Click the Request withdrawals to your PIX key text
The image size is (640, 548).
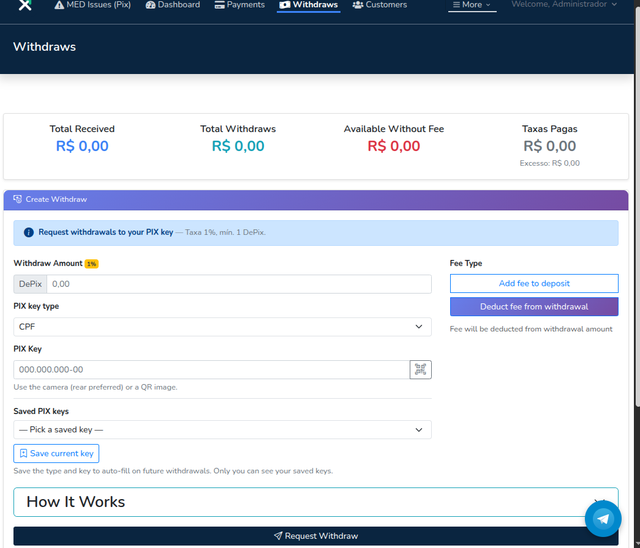106,232
